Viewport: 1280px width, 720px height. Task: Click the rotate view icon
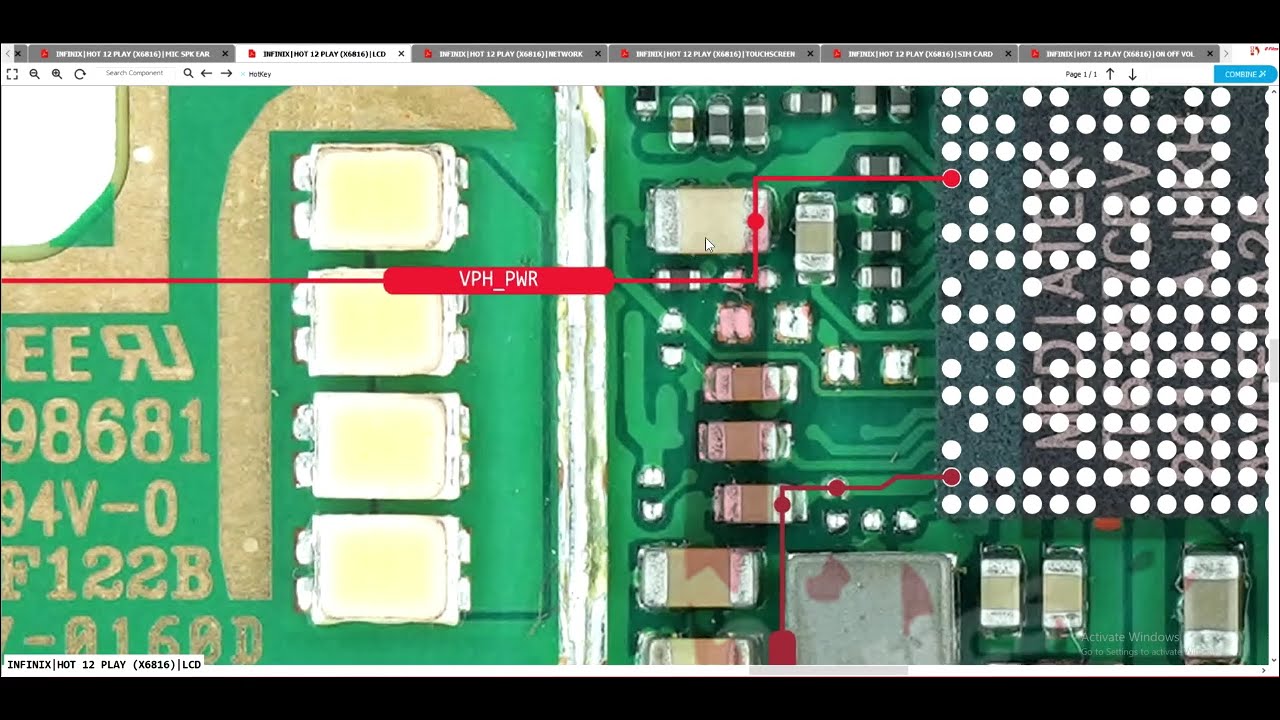(80, 74)
